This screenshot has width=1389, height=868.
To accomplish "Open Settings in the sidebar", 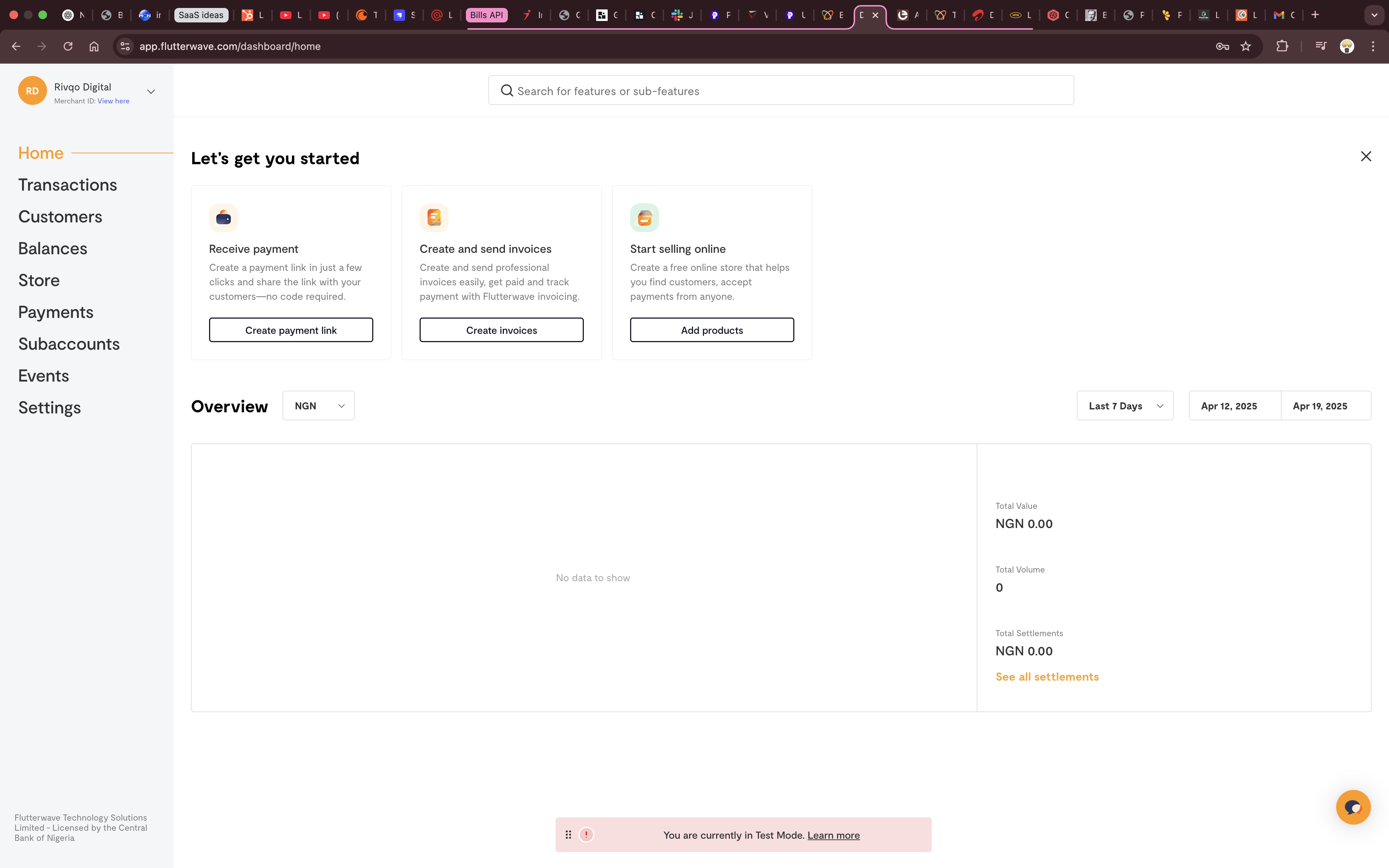I will point(49,408).
